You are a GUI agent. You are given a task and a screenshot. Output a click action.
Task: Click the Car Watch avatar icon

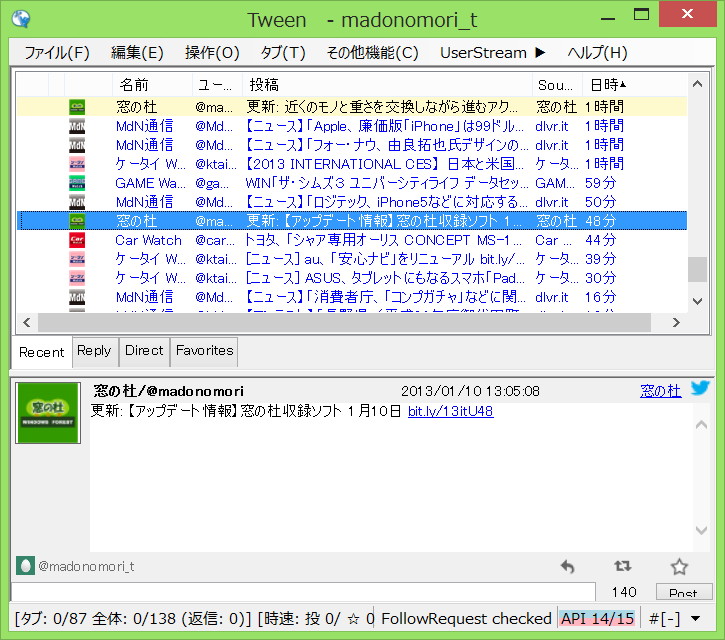77,240
